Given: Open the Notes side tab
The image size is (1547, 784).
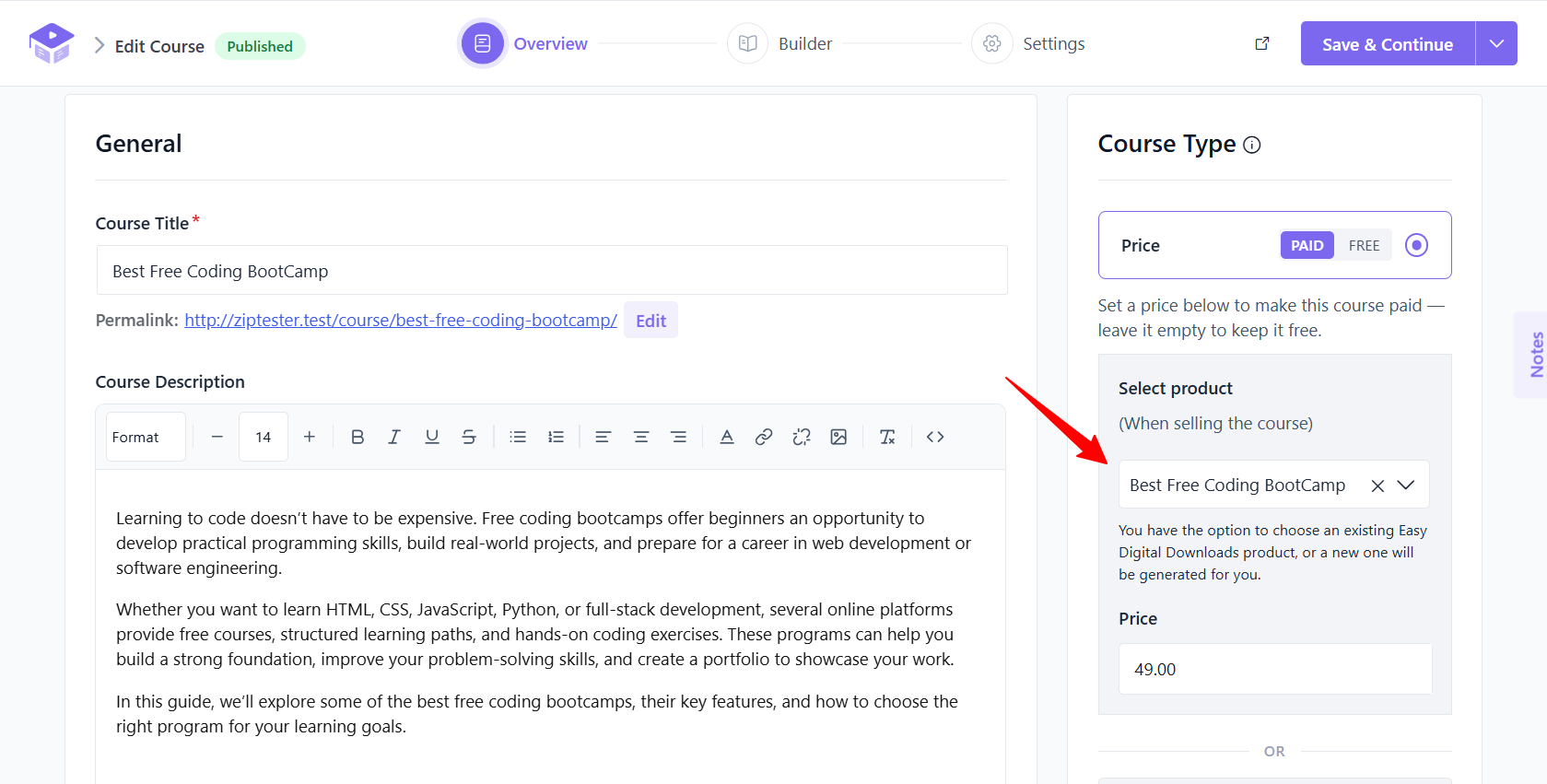Looking at the screenshot, I should pyautogui.click(x=1532, y=355).
